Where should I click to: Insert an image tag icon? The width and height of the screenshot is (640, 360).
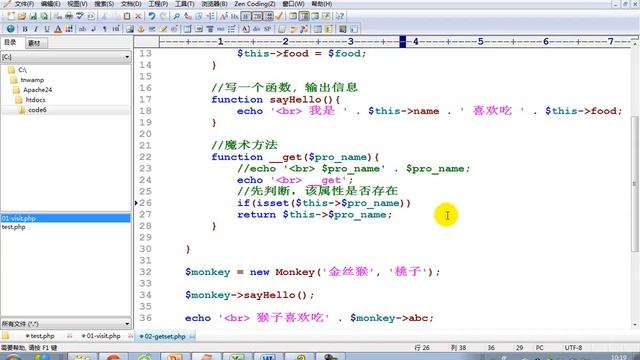tap(130, 29)
